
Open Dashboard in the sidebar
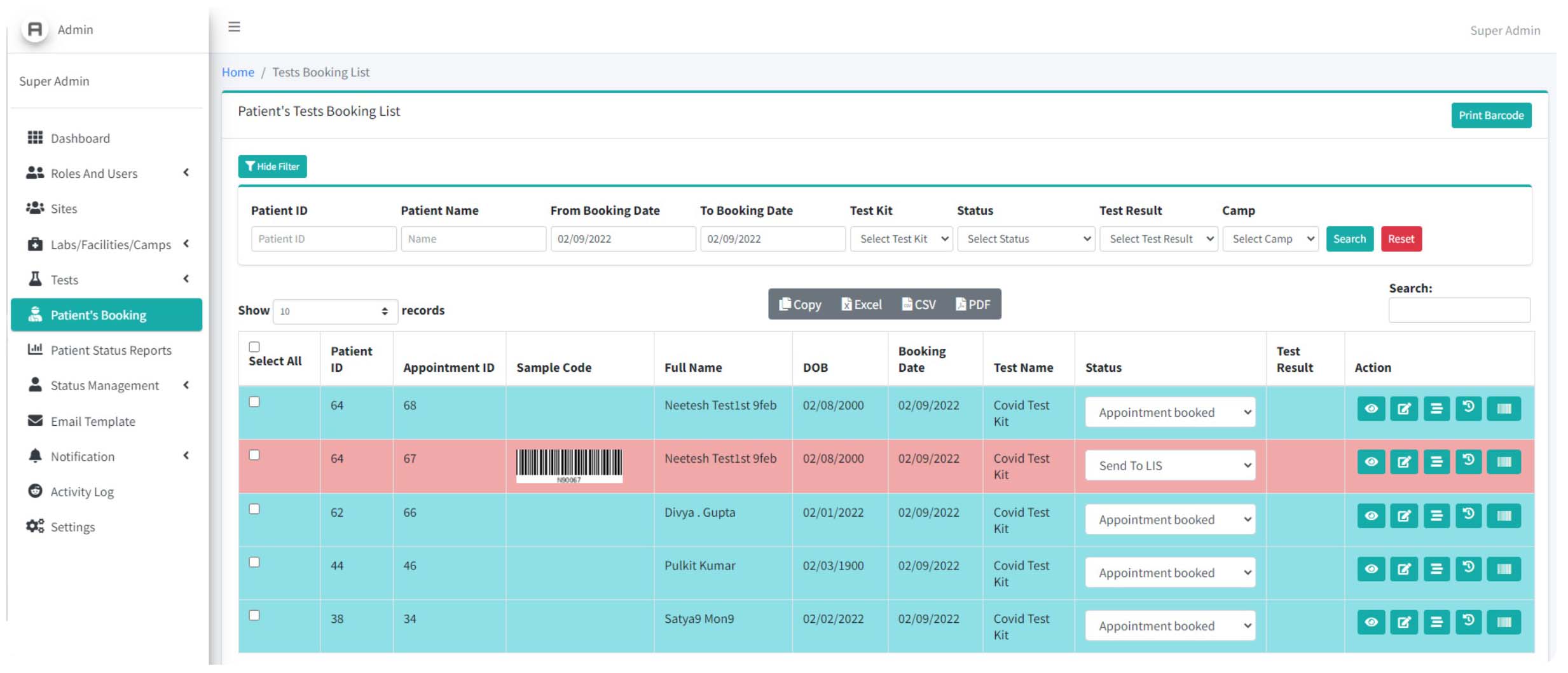coord(107,138)
